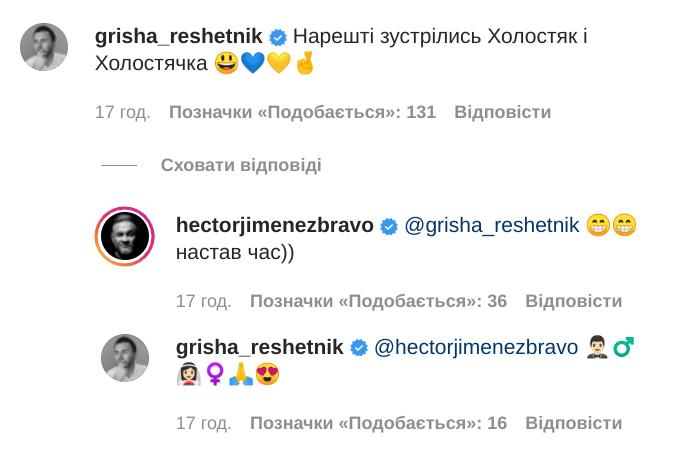Click the 17 год. timestamp on top comment
Image resolution: width=694 pixels, height=458 pixels.
coord(122,112)
